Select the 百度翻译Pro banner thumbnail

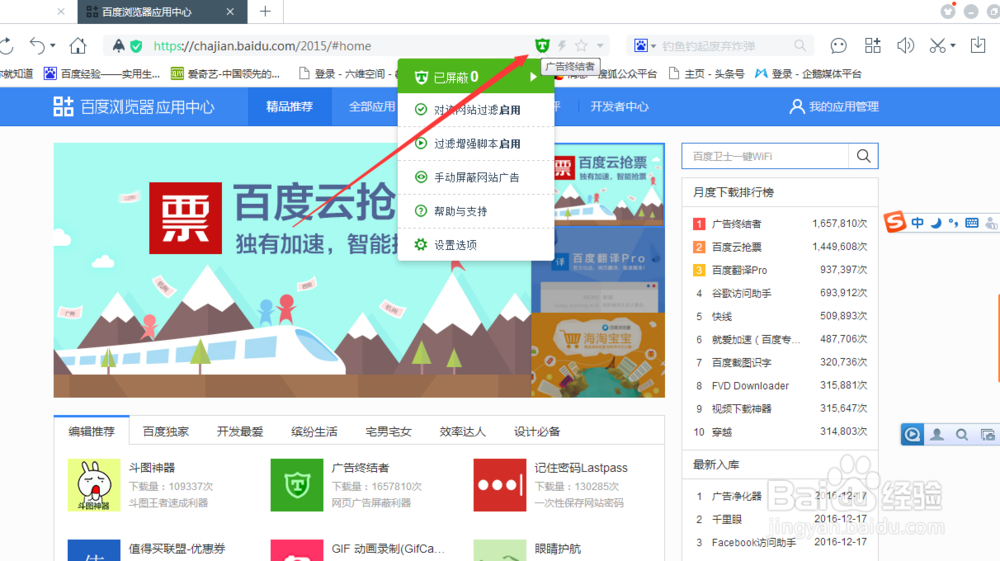pos(598,270)
